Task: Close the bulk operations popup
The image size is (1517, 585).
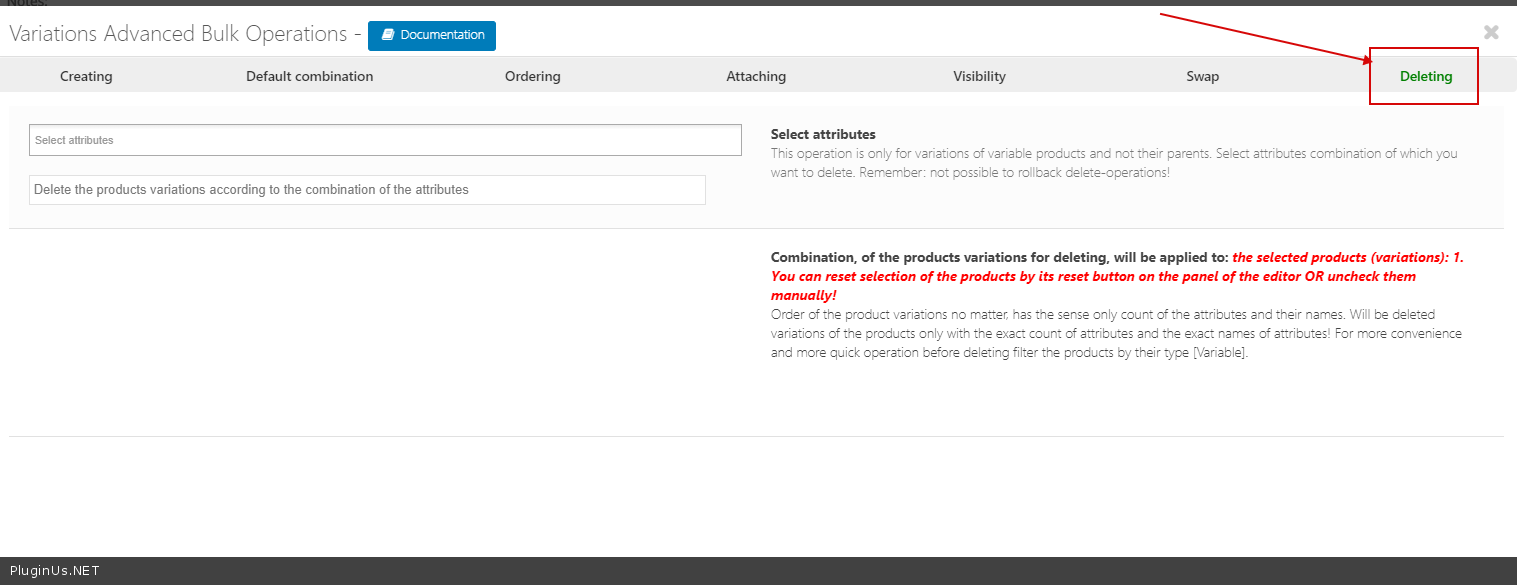Action: pos(1491,33)
